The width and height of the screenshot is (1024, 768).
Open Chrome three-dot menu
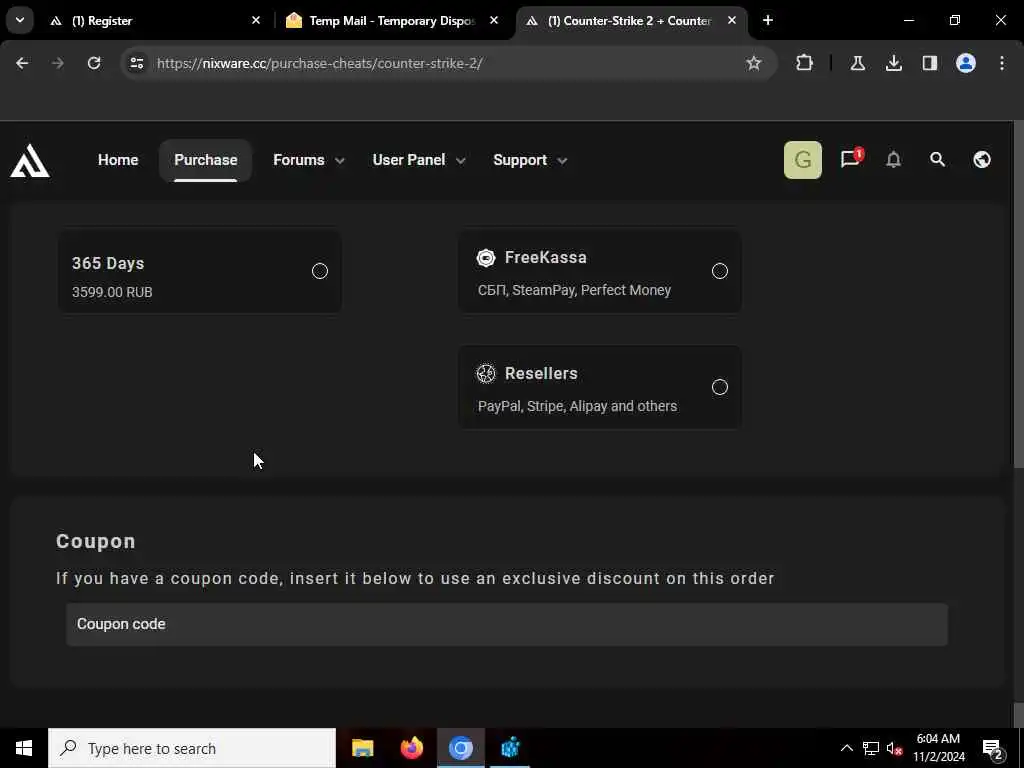tap(1002, 63)
